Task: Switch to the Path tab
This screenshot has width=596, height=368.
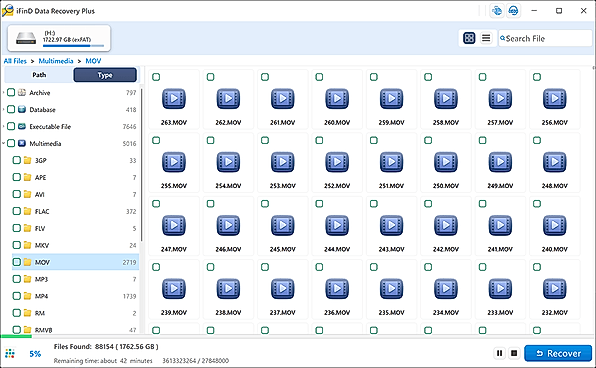Action: [39, 75]
